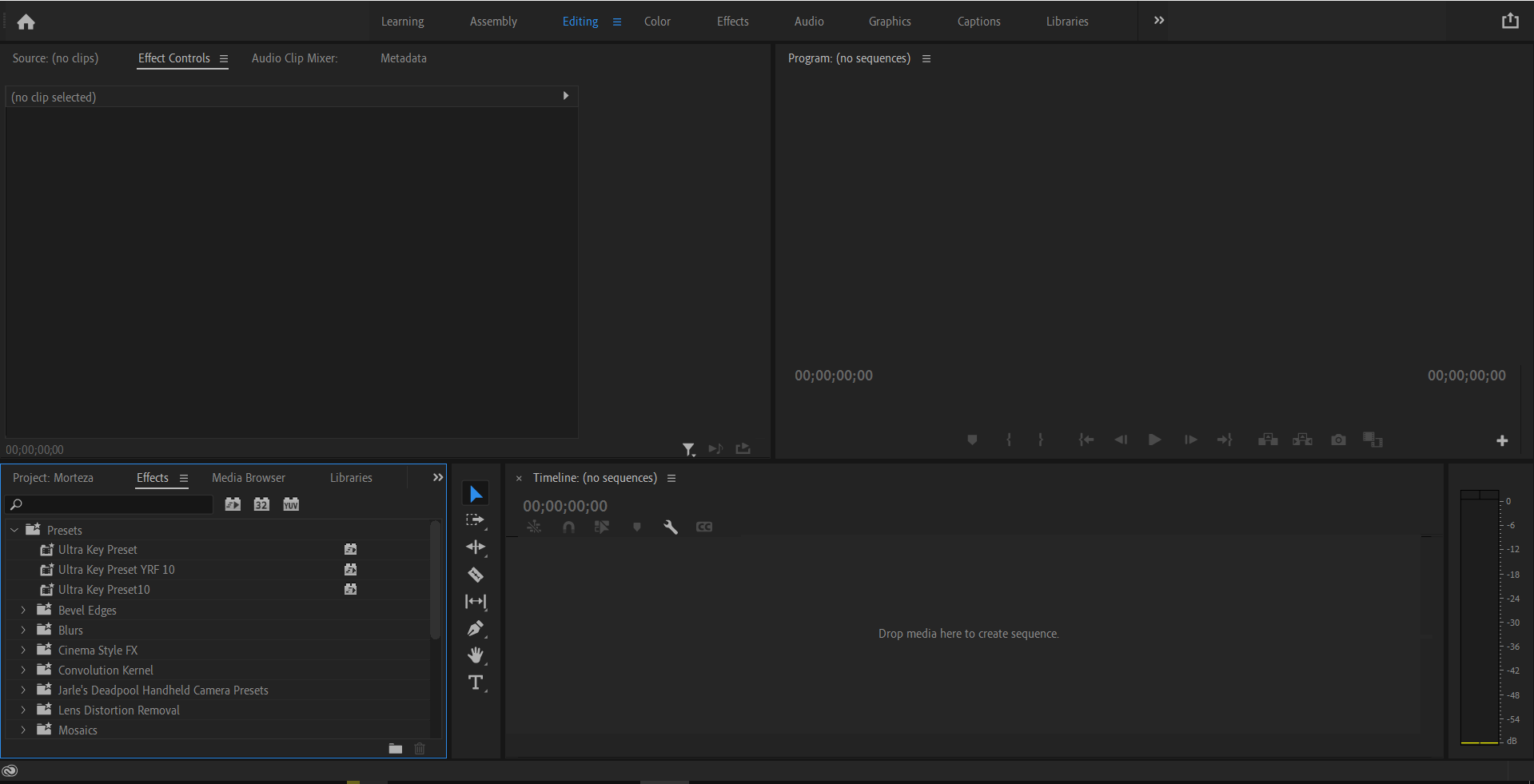The height and width of the screenshot is (784, 1534).
Task: Expand Jarle's Deadpool Handheld Camera Presets
Action: coord(23,690)
